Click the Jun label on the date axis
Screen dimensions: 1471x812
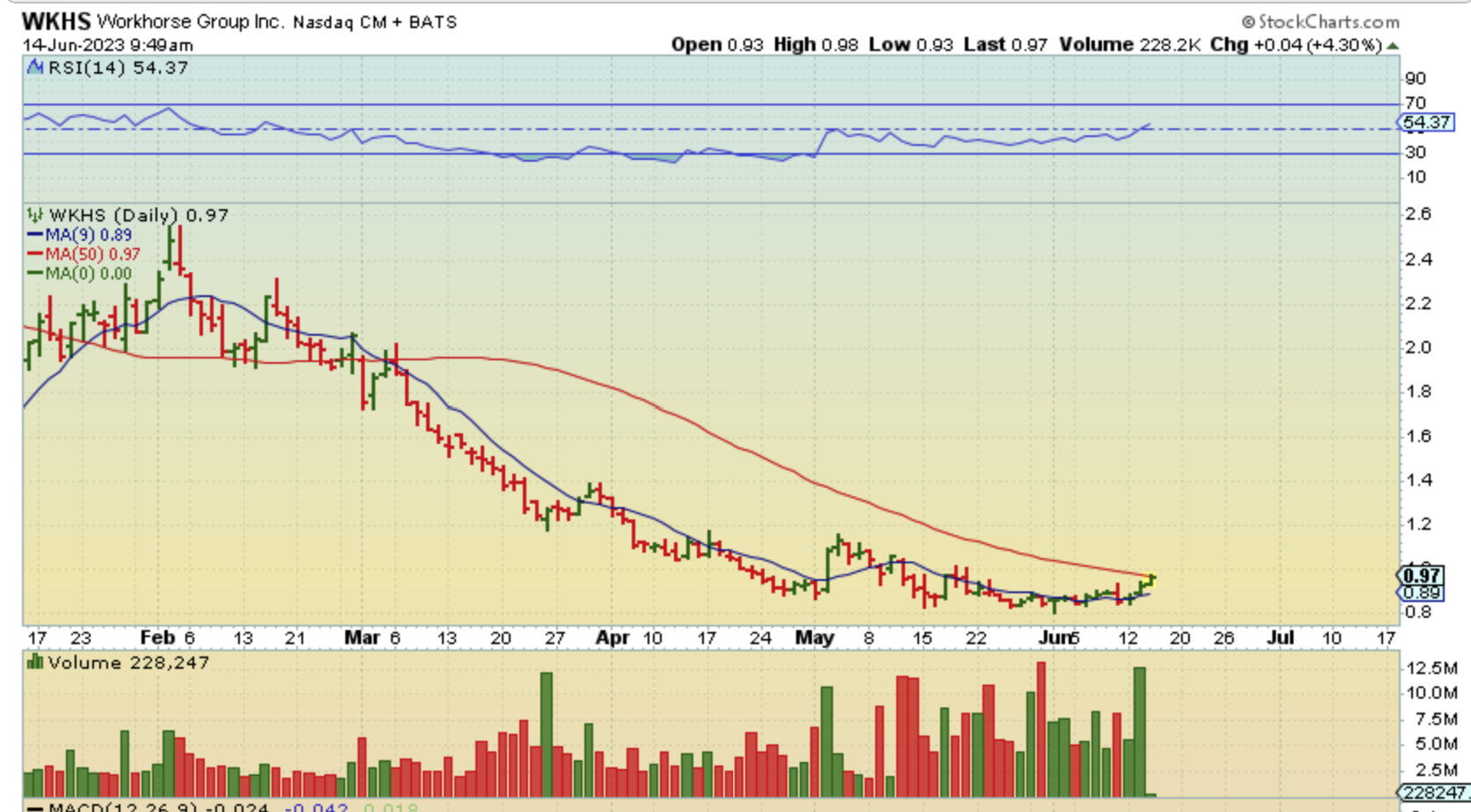click(x=1055, y=638)
